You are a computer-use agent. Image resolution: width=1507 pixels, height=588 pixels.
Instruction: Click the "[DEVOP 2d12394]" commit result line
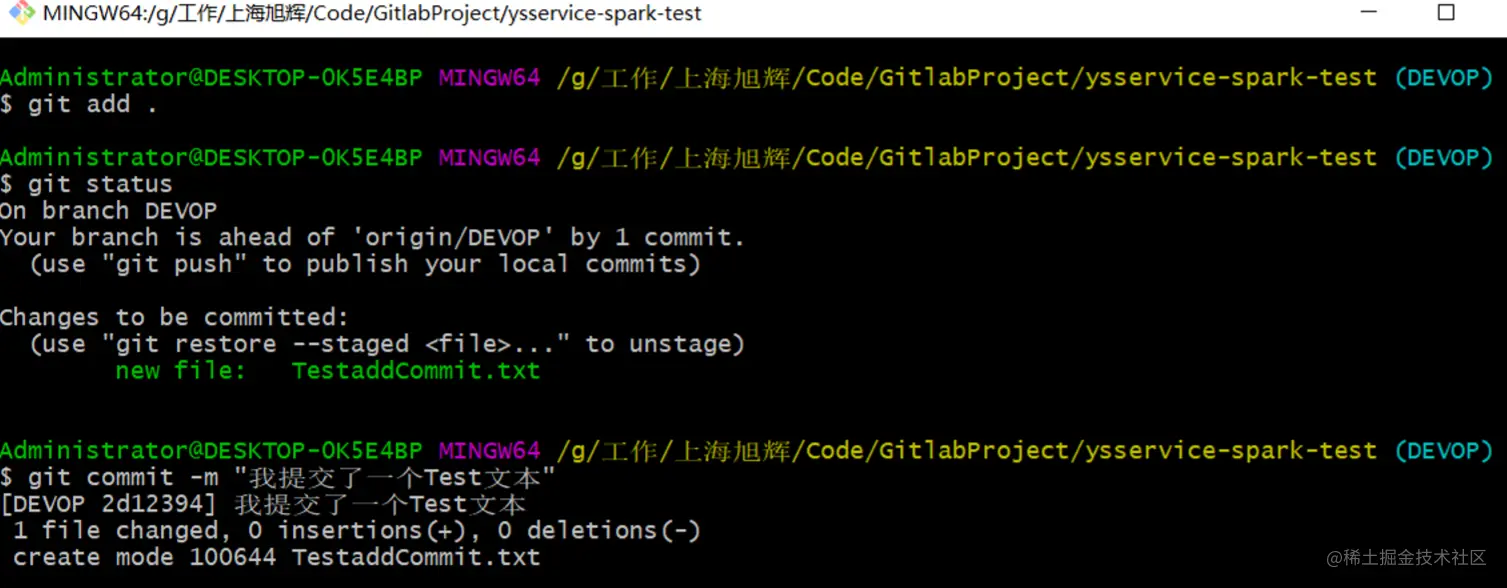pyautogui.click(x=263, y=505)
